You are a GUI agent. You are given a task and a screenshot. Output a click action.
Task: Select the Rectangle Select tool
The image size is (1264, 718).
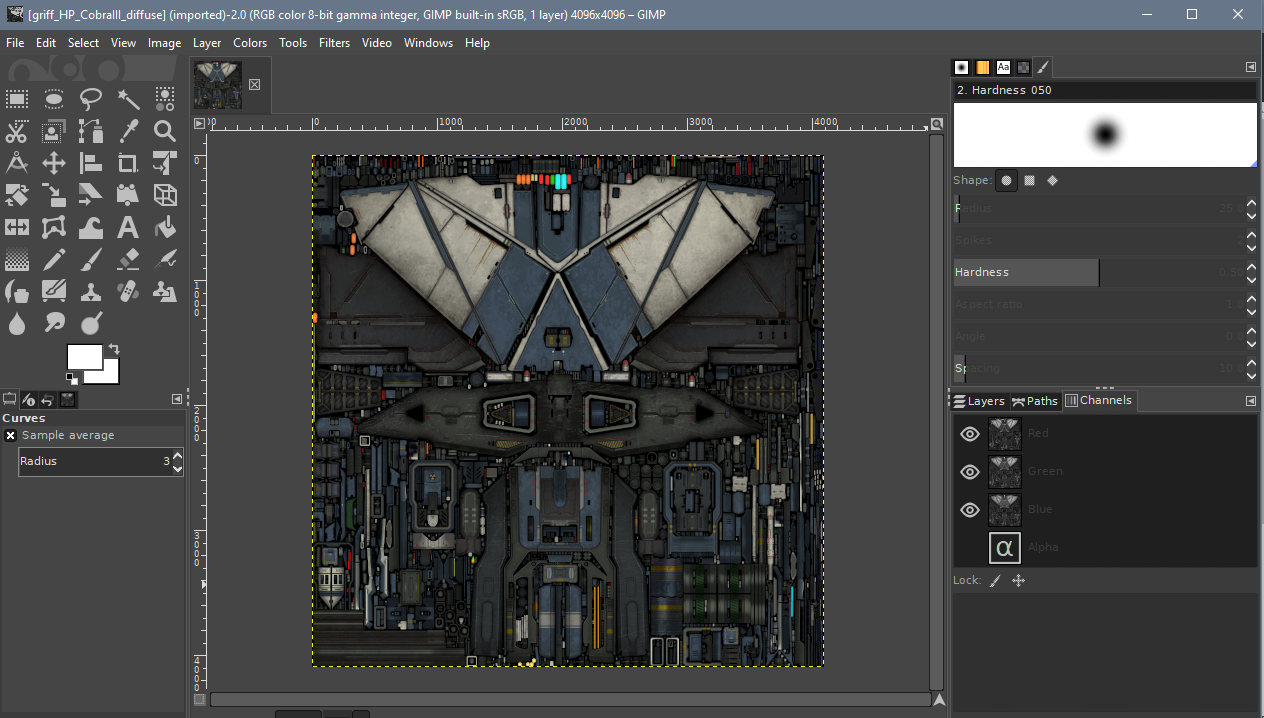tap(17, 98)
